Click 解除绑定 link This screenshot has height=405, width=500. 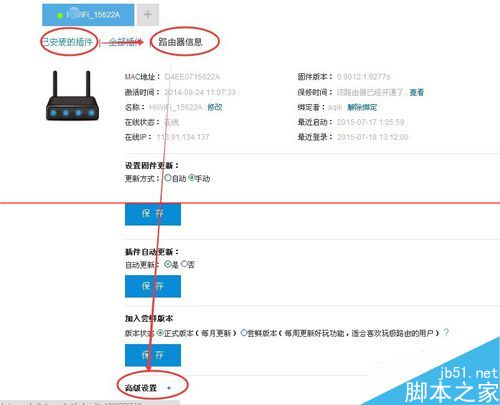pos(362,107)
